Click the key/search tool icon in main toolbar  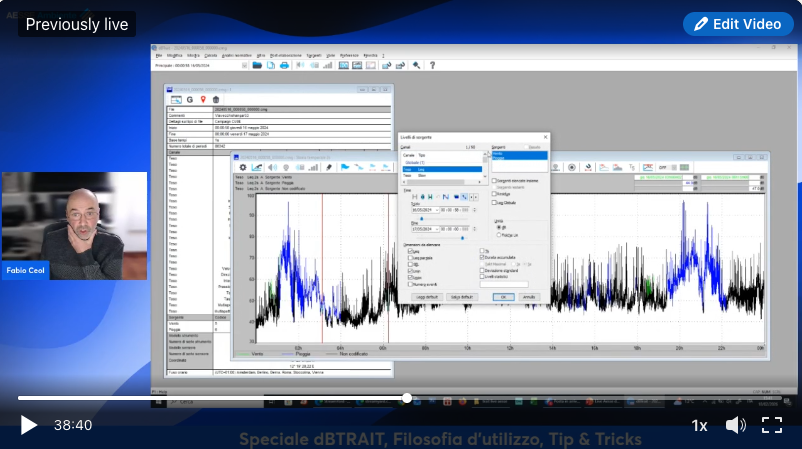pos(416,65)
